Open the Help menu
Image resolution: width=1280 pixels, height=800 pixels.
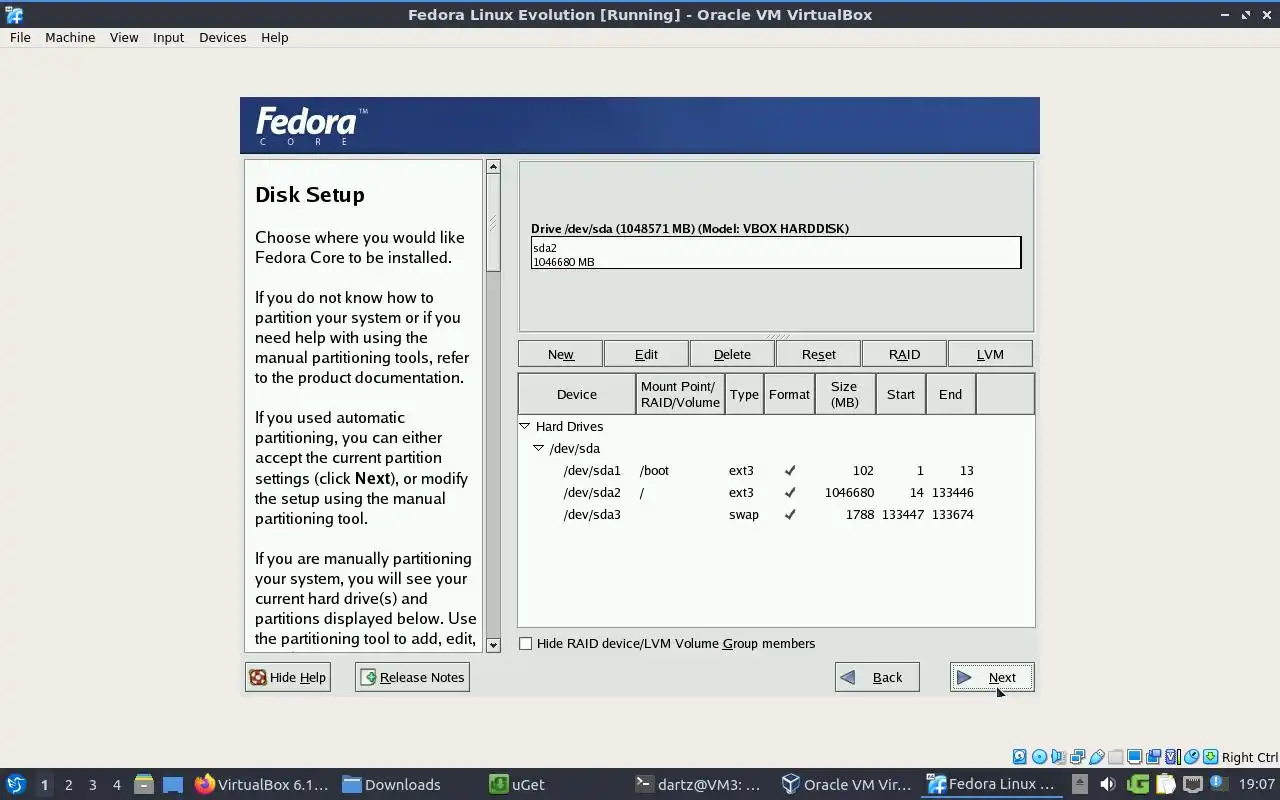(274, 37)
